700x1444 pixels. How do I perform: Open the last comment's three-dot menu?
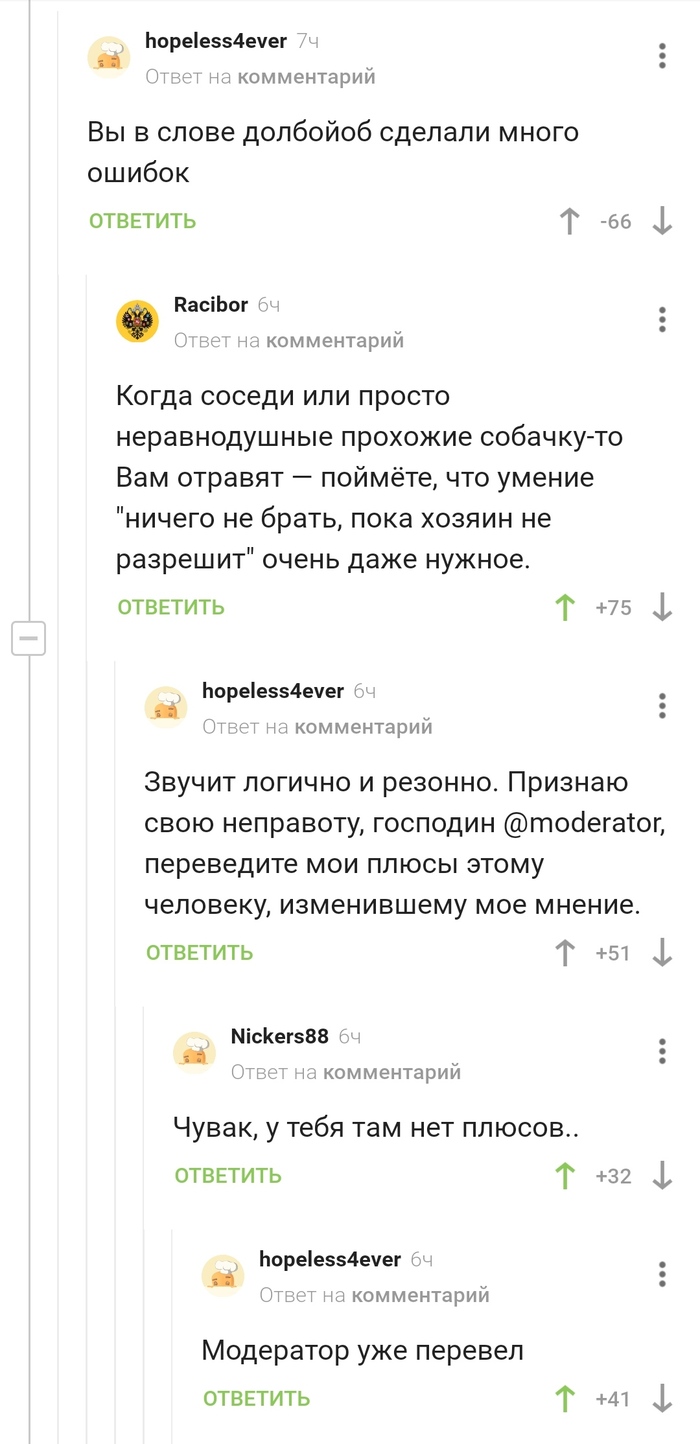[661, 1273]
